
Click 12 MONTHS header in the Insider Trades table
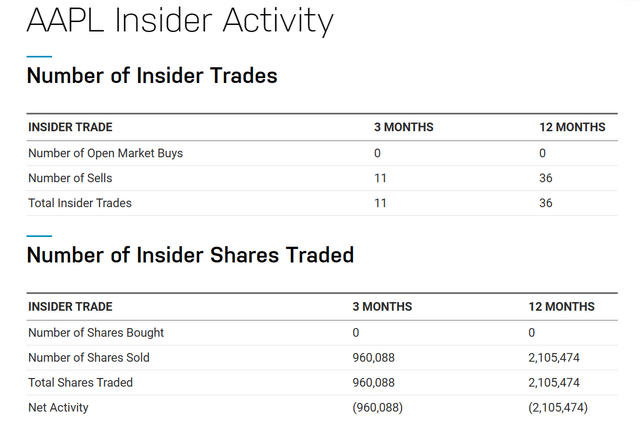(572, 127)
